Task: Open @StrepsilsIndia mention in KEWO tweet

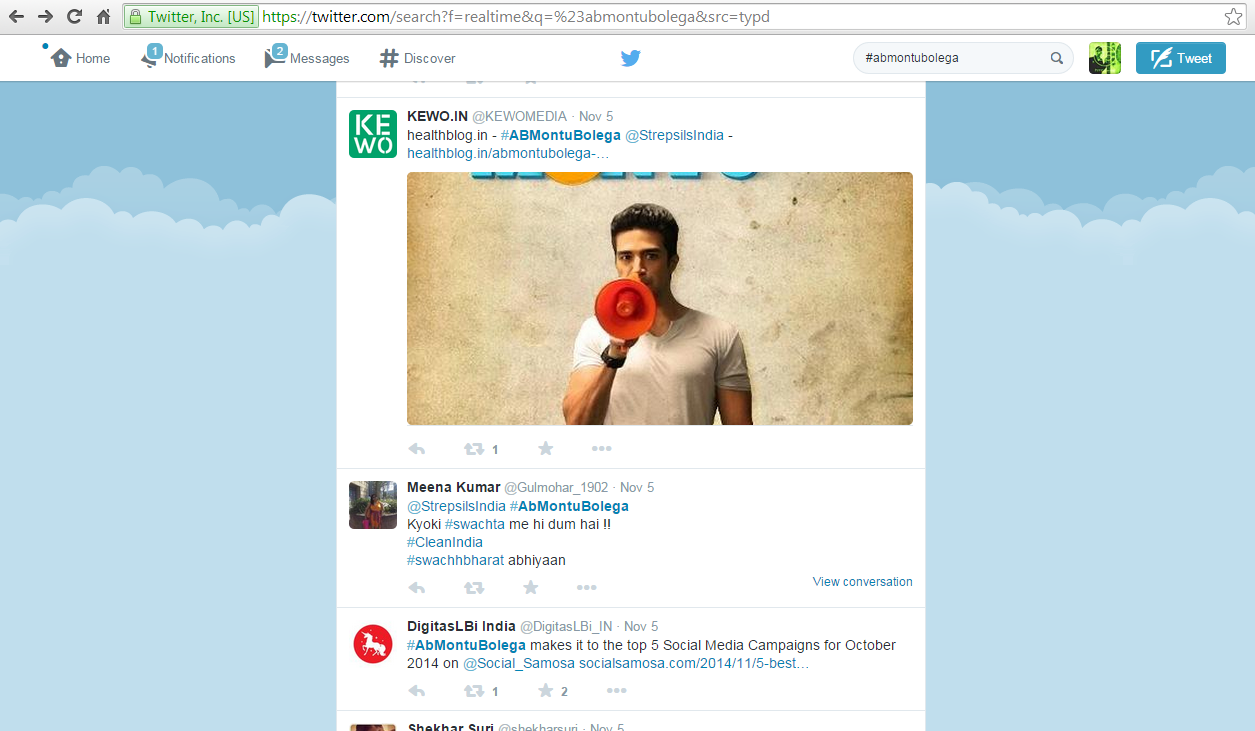Action: (675, 135)
